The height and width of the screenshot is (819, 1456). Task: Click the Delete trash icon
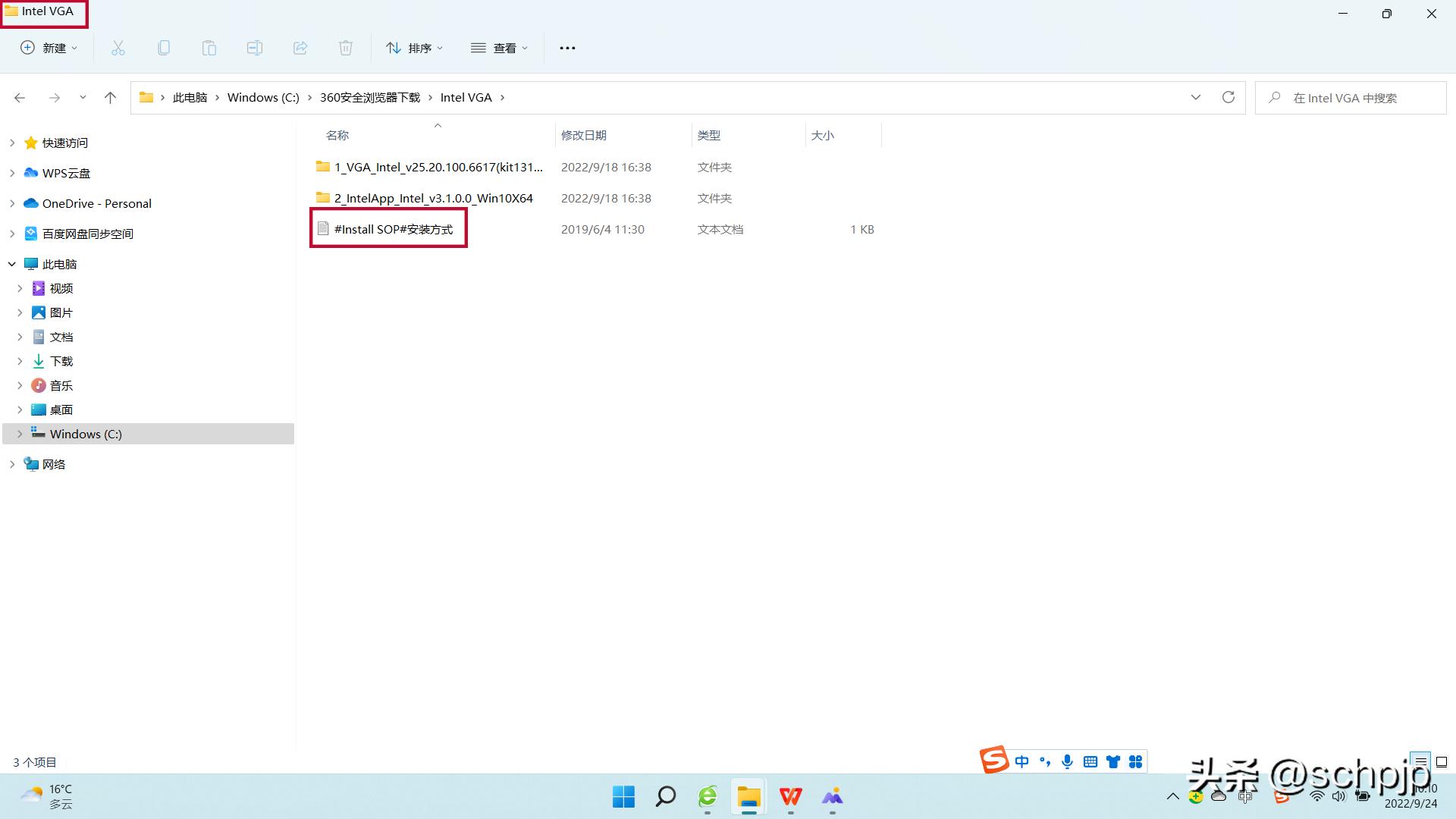coord(346,48)
